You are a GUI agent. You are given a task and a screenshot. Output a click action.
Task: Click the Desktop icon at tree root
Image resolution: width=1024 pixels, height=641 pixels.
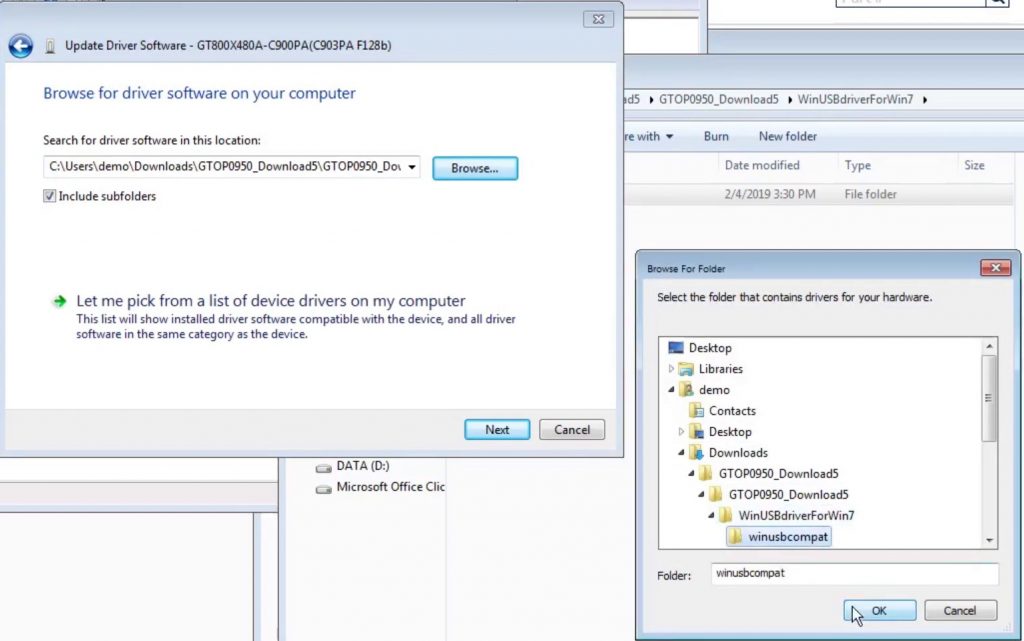pos(676,348)
